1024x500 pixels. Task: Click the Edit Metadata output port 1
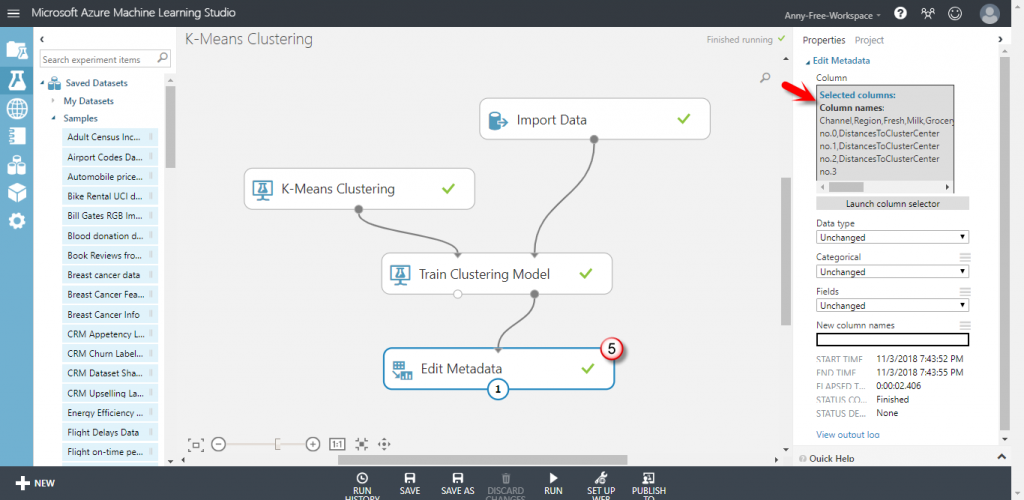(x=498, y=390)
